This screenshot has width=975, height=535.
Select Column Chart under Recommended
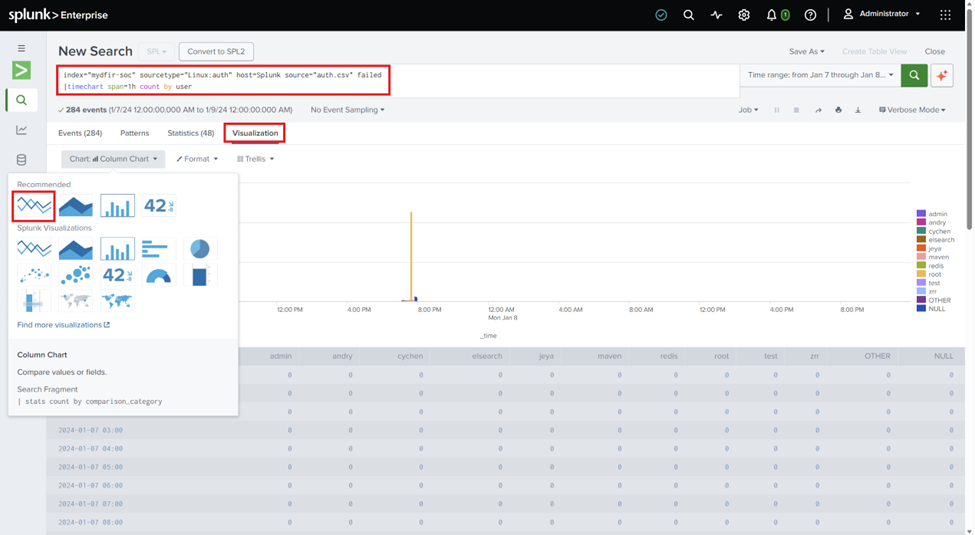click(x=117, y=206)
